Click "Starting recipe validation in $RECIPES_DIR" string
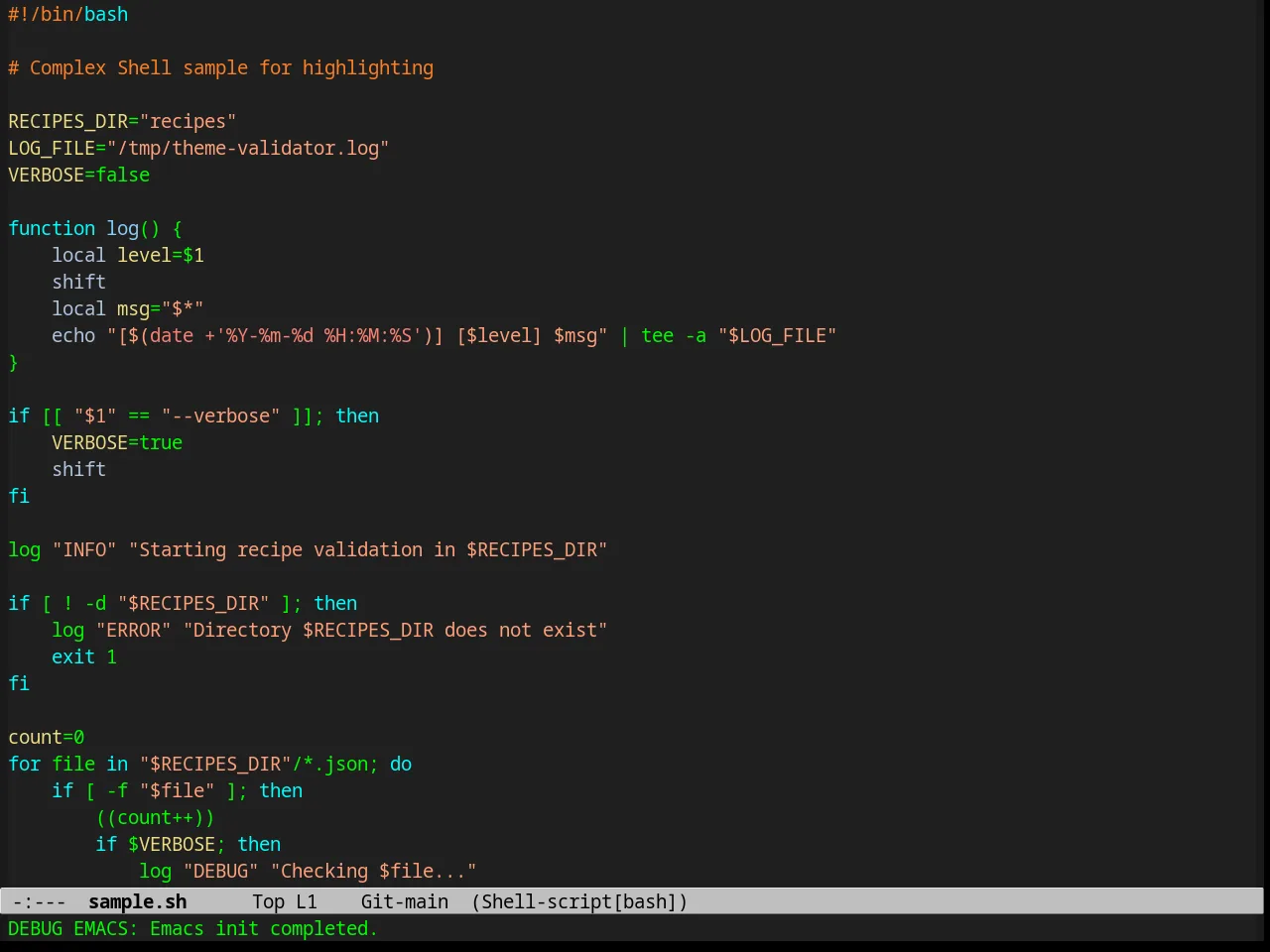 368,549
